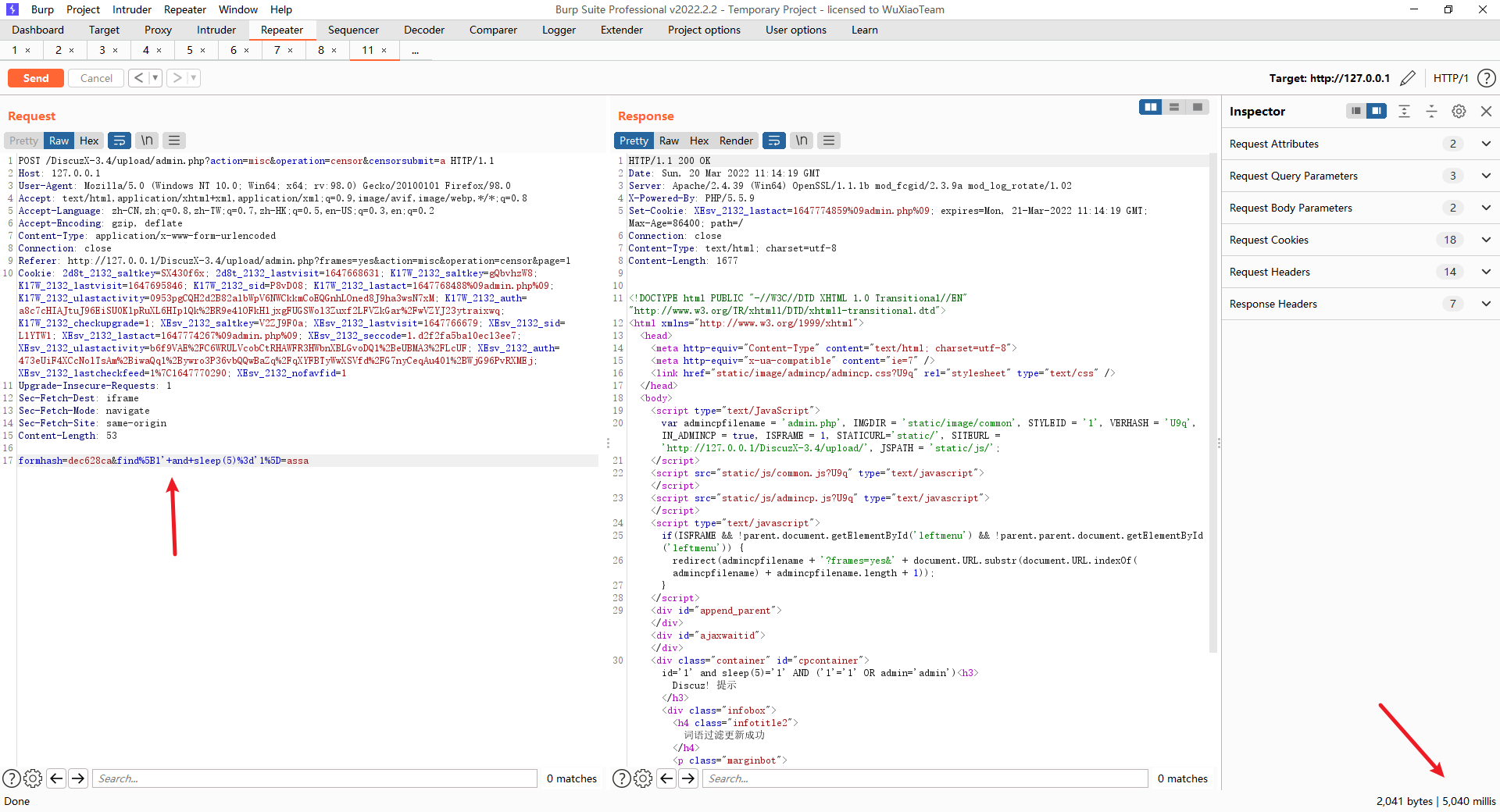This screenshot has width=1500, height=812.
Task: Go forward to next request in history
Action: [x=177, y=78]
